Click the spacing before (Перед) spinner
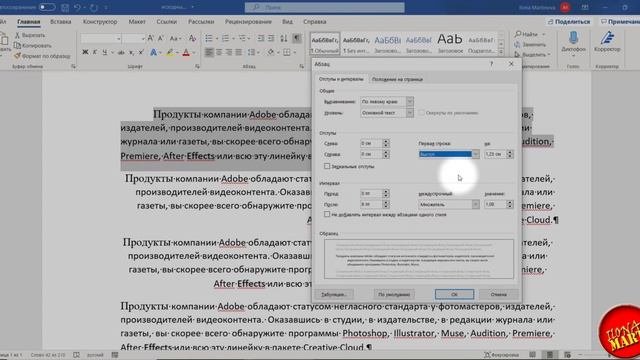The height and width of the screenshot is (360, 640). coord(386,193)
